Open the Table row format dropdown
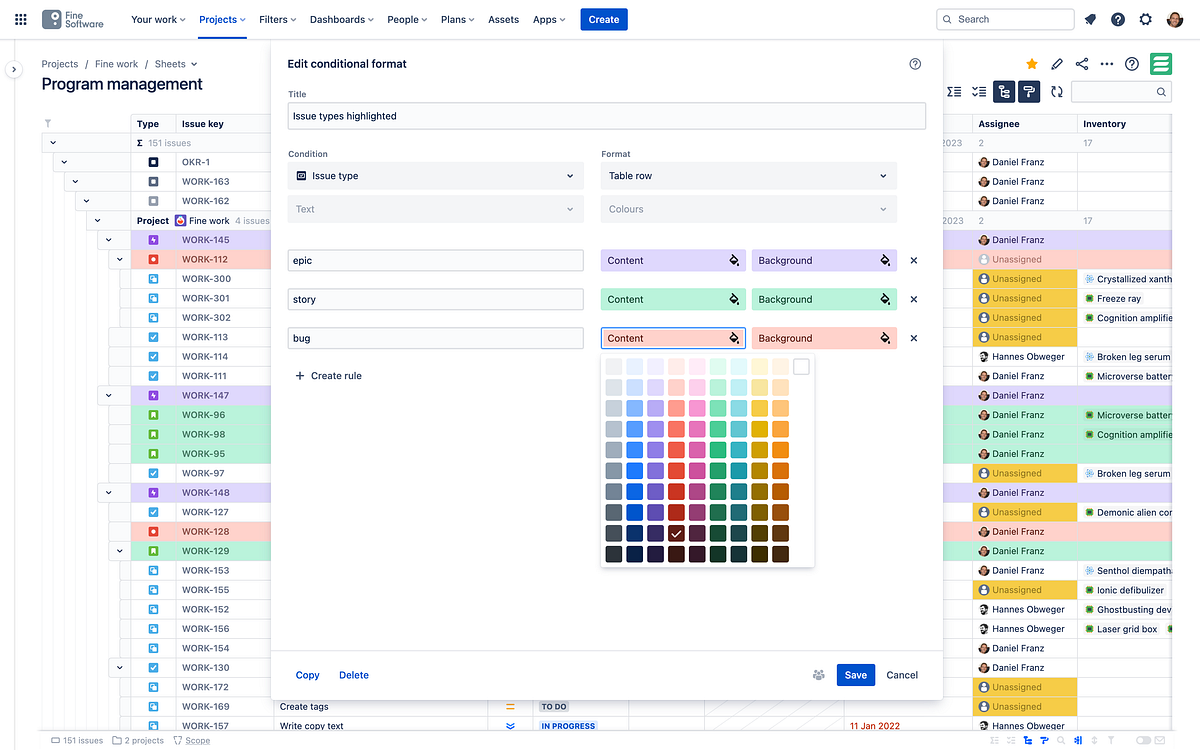 click(747, 175)
